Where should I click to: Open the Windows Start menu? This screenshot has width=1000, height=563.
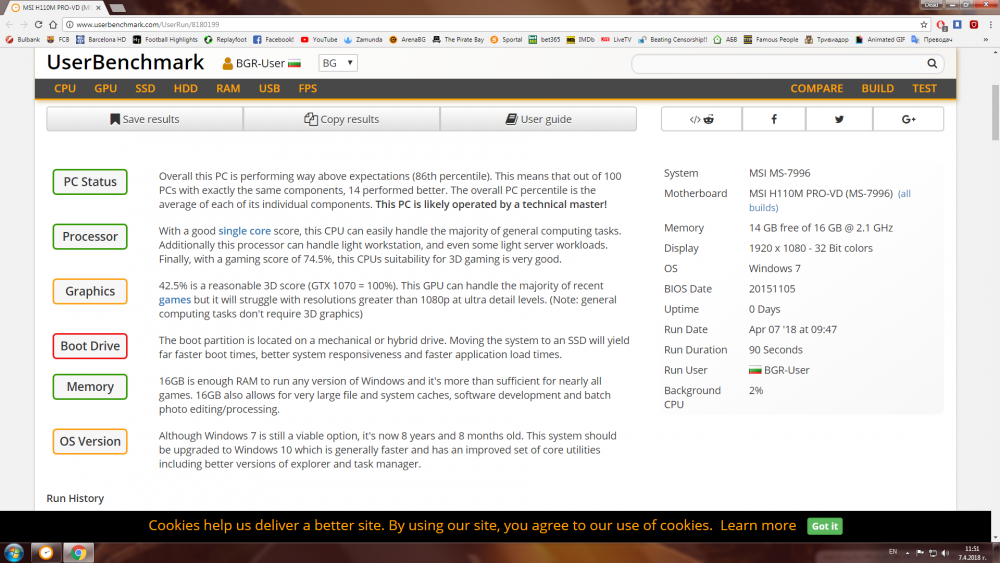click(x=14, y=552)
